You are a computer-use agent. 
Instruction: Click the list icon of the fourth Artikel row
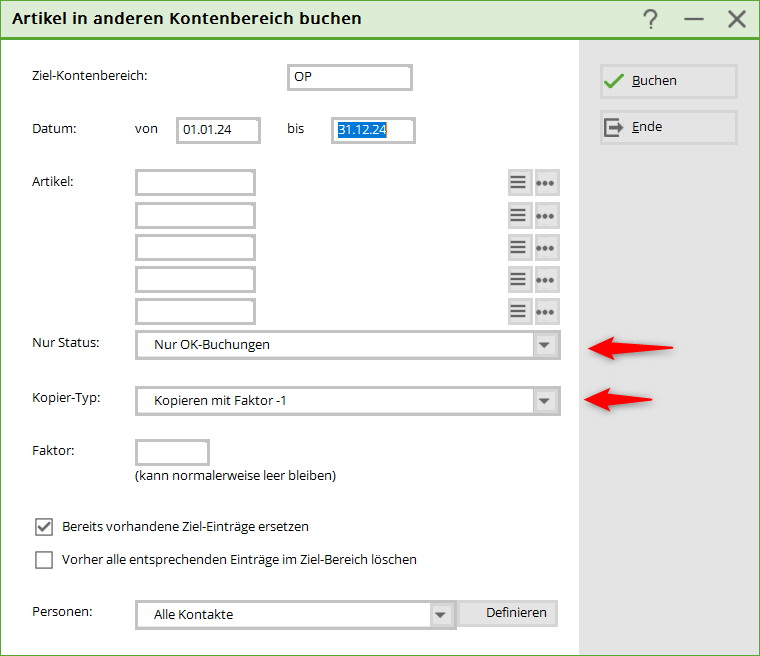(518, 279)
